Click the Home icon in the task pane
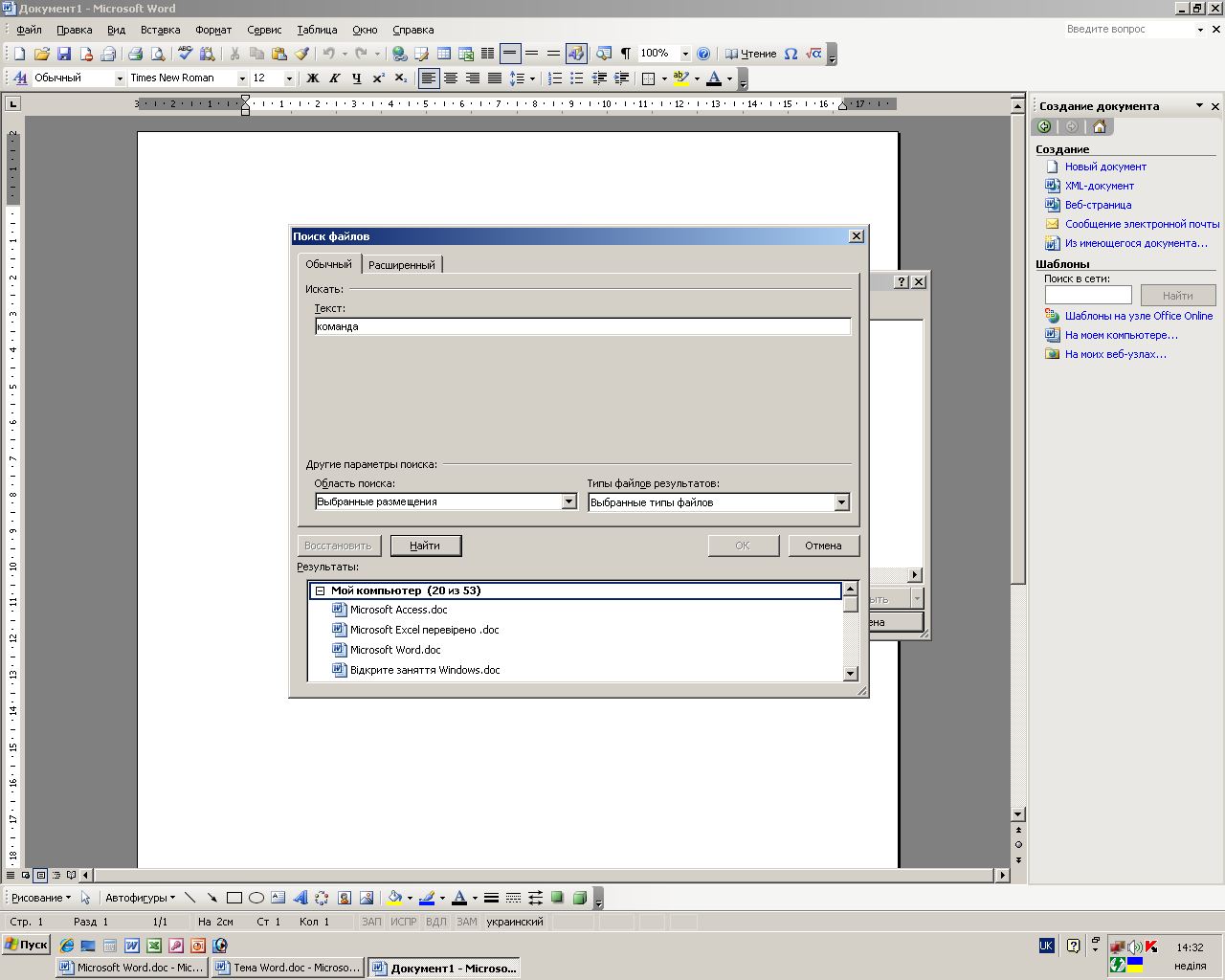 tap(1099, 126)
